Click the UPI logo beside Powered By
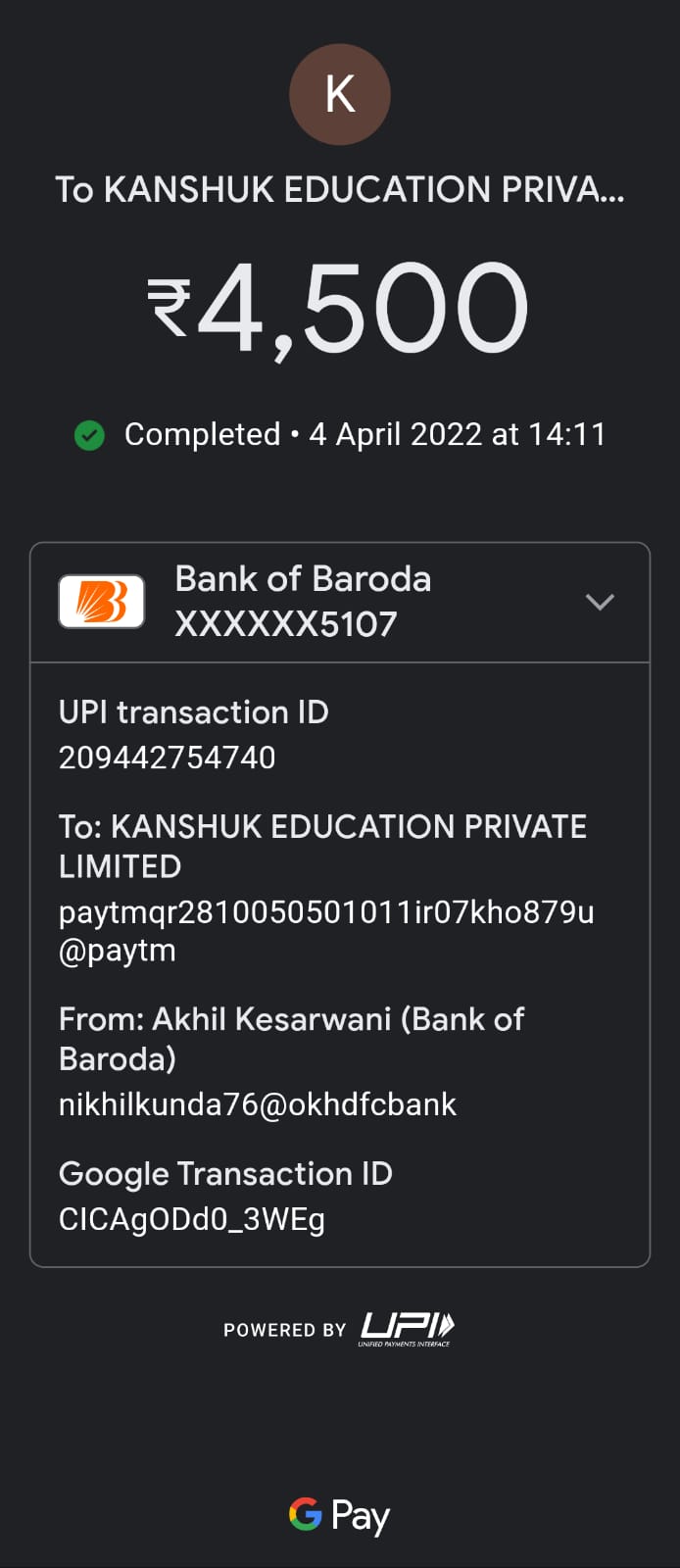Image resolution: width=680 pixels, height=1568 pixels. [x=407, y=1328]
